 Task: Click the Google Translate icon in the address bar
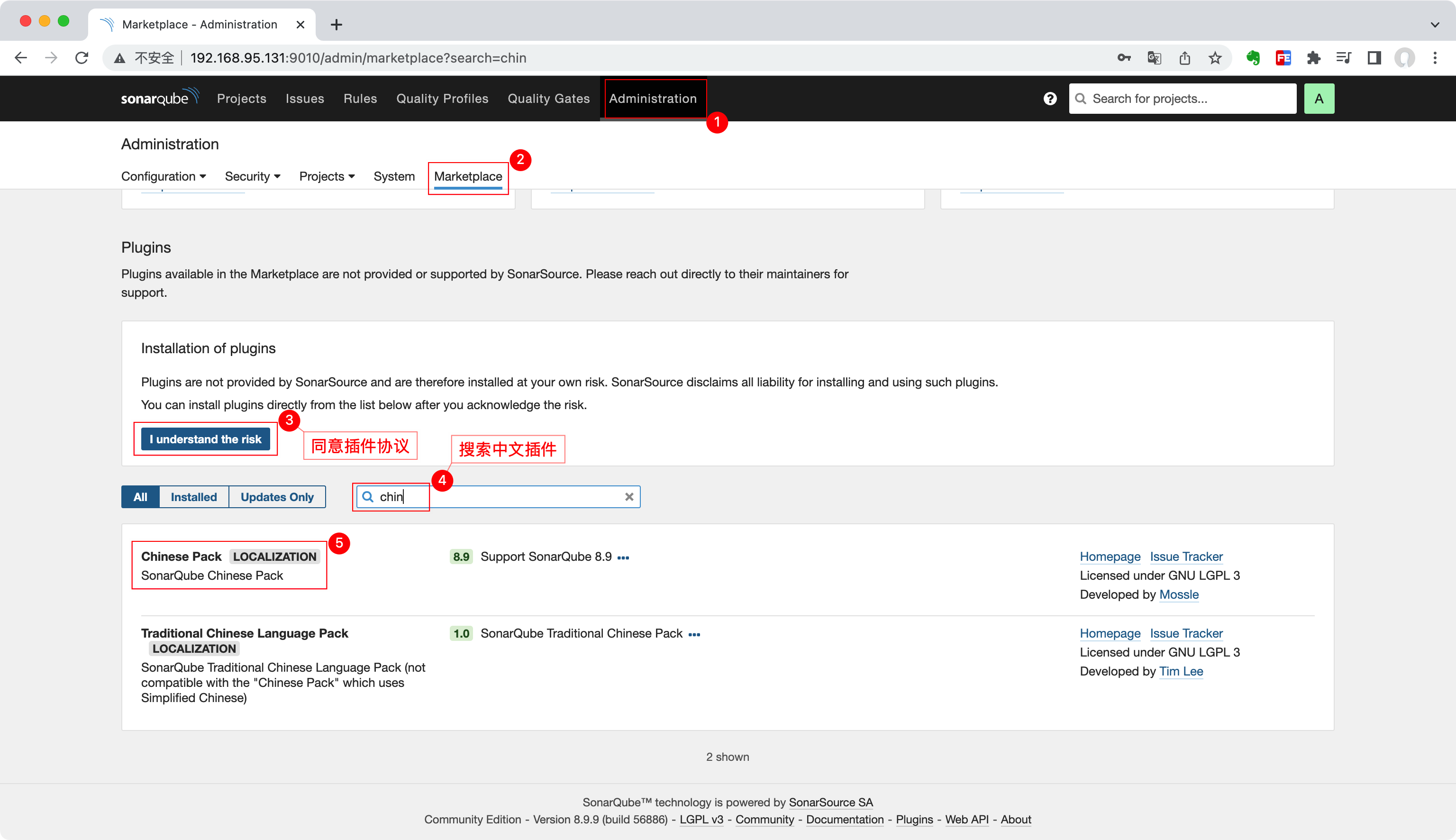[x=1154, y=58]
